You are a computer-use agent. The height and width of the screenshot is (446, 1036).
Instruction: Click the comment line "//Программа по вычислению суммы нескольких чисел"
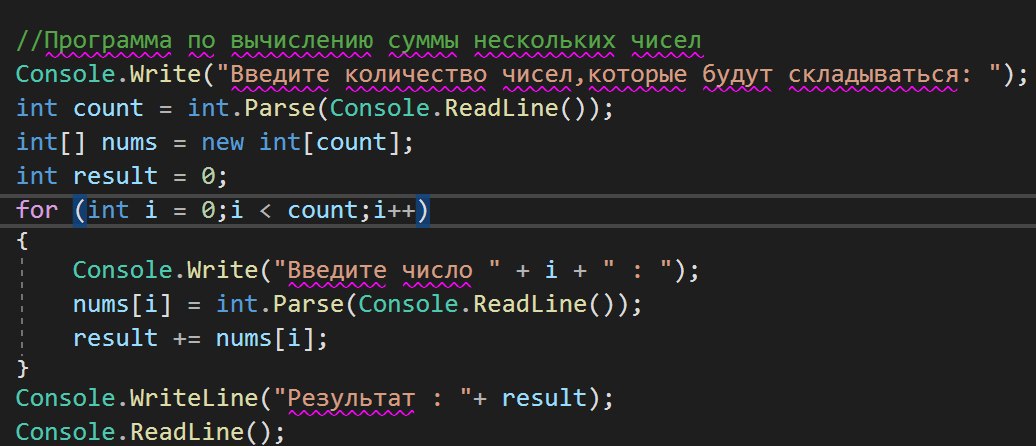point(358,41)
